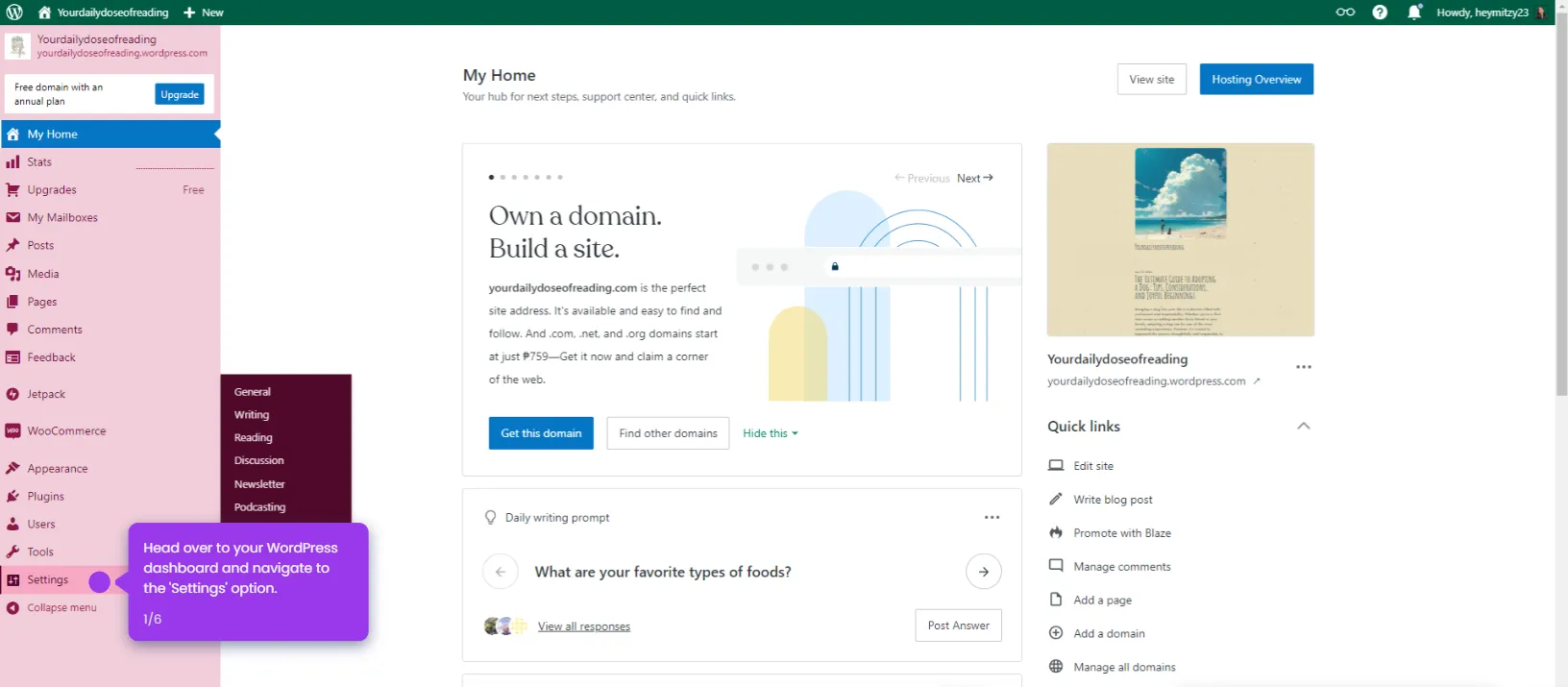This screenshot has height=687, width=1568.
Task: Click the Manage all domains globe icon
Action: (x=1056, y=667)
